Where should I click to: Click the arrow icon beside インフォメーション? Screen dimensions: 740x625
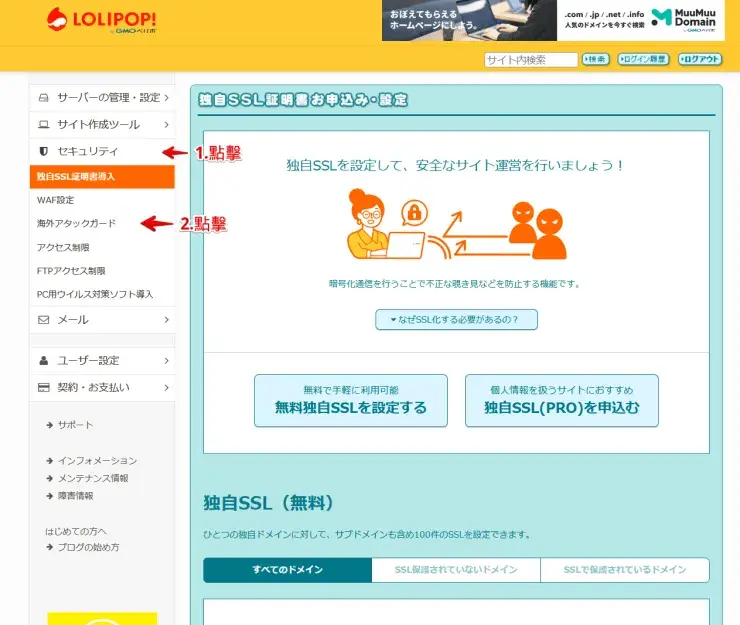pos(50,461)
